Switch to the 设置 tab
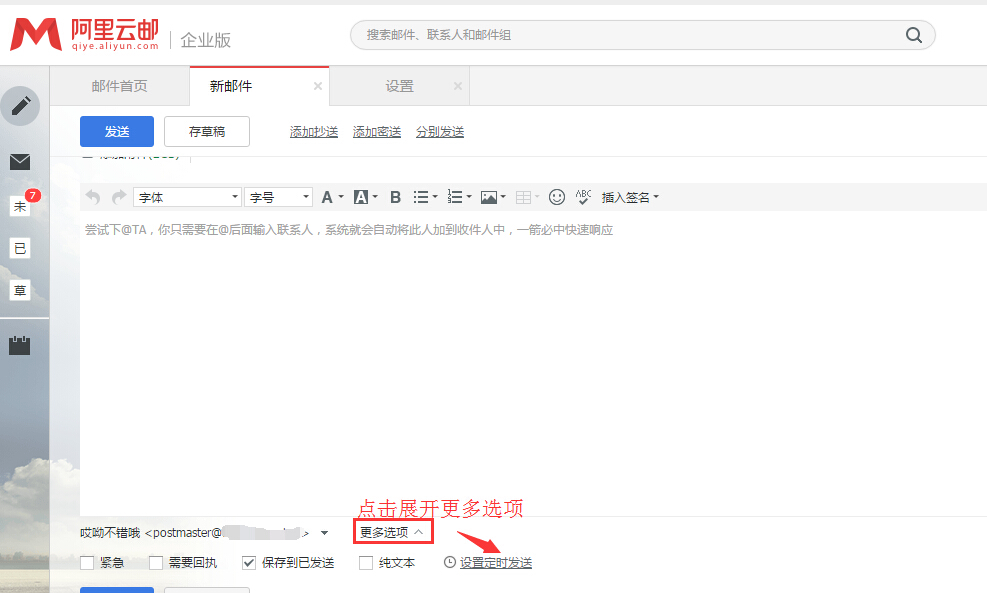Image resolution: width=987 pixels, height=593 pixels. 399,86
